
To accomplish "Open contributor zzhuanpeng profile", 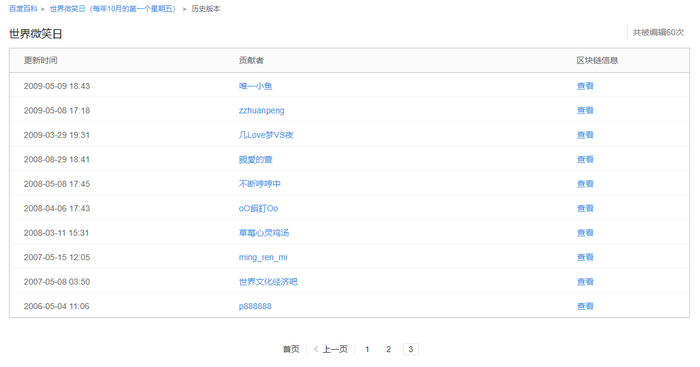I will 262,111.
